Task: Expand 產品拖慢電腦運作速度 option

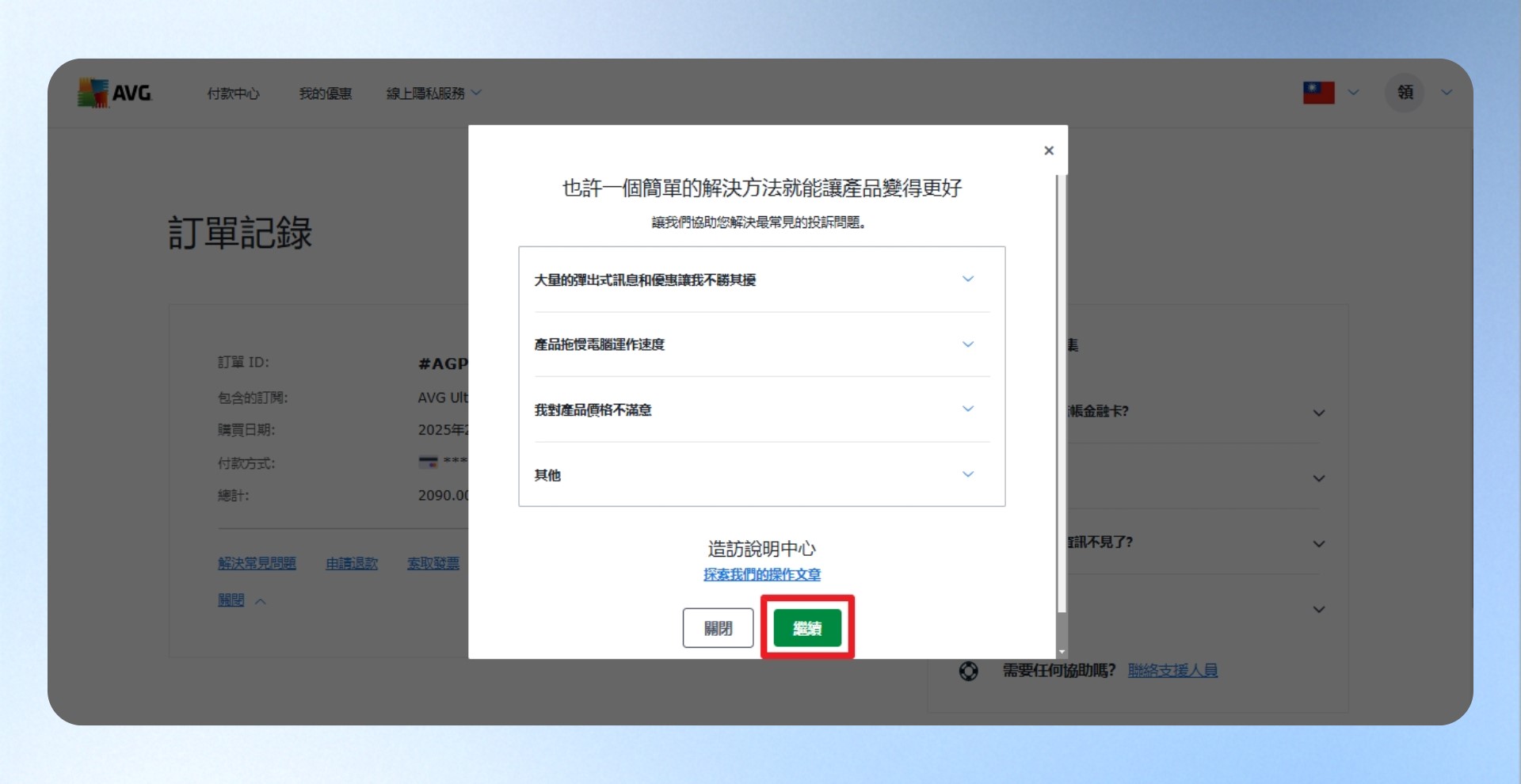Action: point(762,344)
